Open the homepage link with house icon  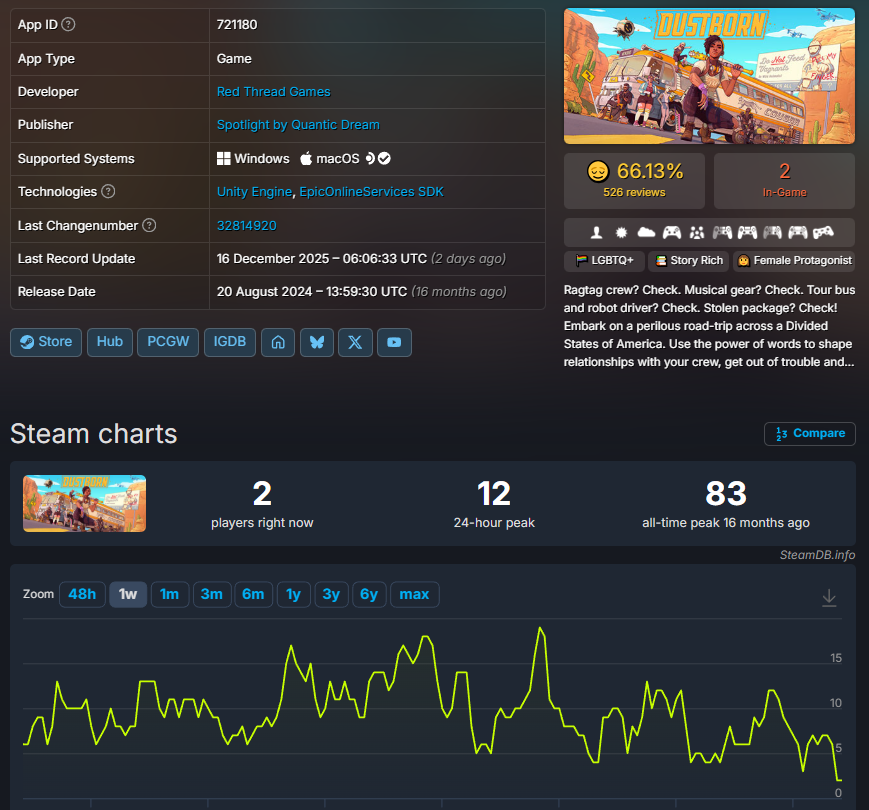click(277, 342)
